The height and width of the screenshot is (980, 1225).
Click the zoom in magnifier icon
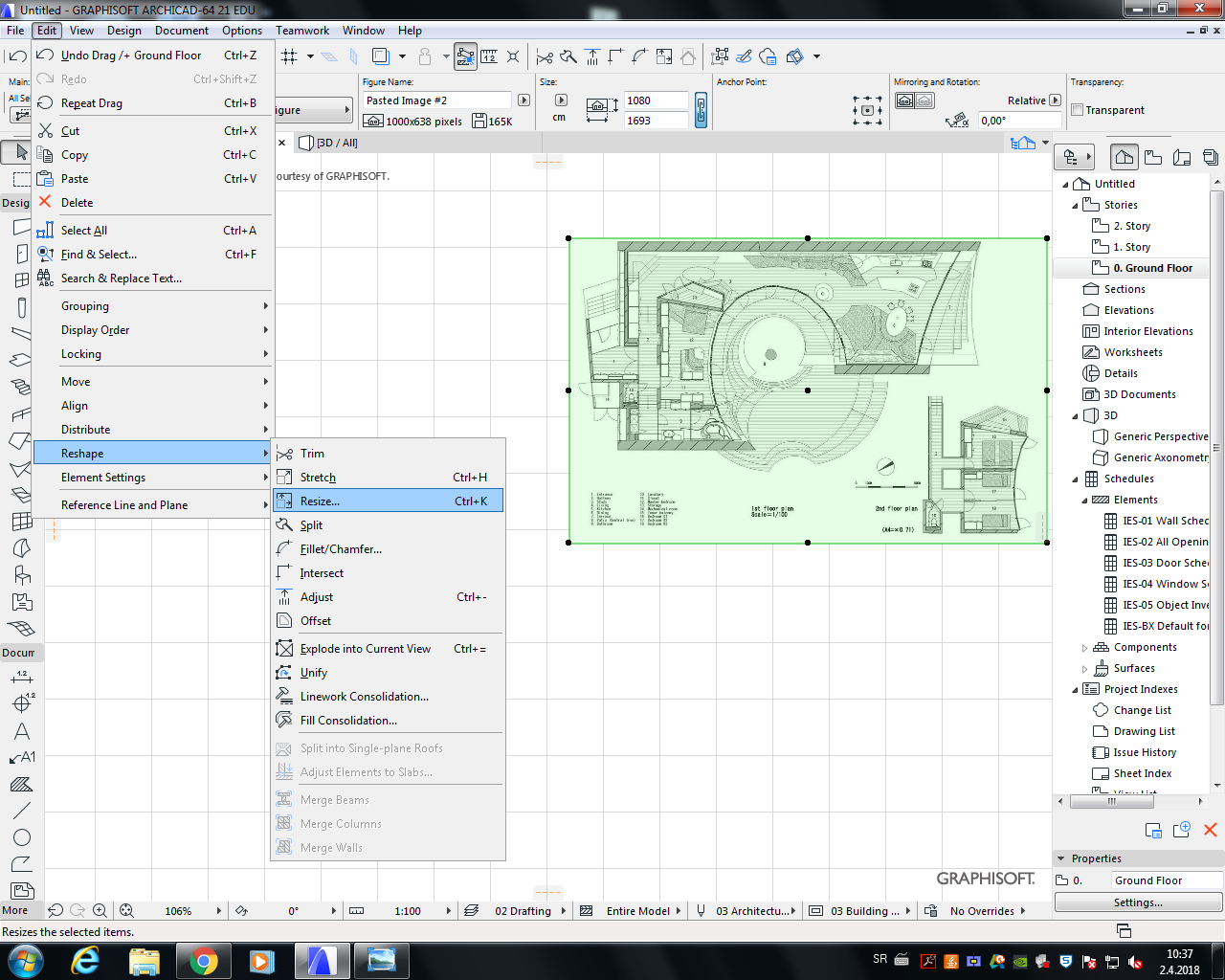click(100, 911)
